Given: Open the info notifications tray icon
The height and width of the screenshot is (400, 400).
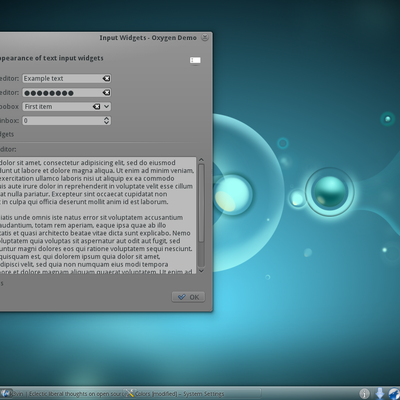Looking at the screenshot, I should [365, 394].
